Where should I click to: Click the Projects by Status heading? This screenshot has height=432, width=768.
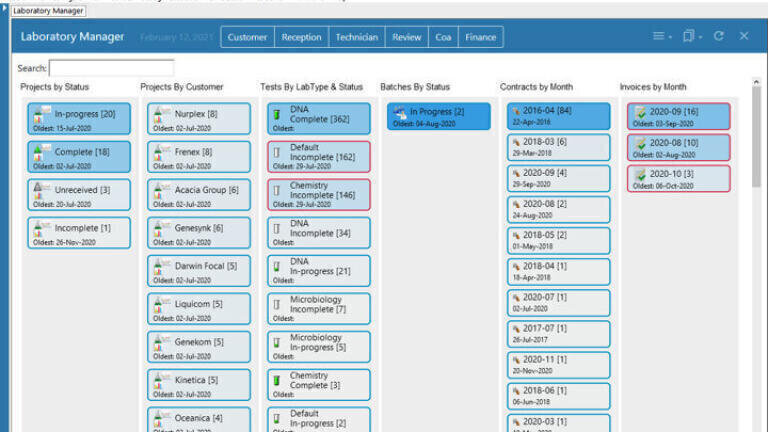click(55, 87)
